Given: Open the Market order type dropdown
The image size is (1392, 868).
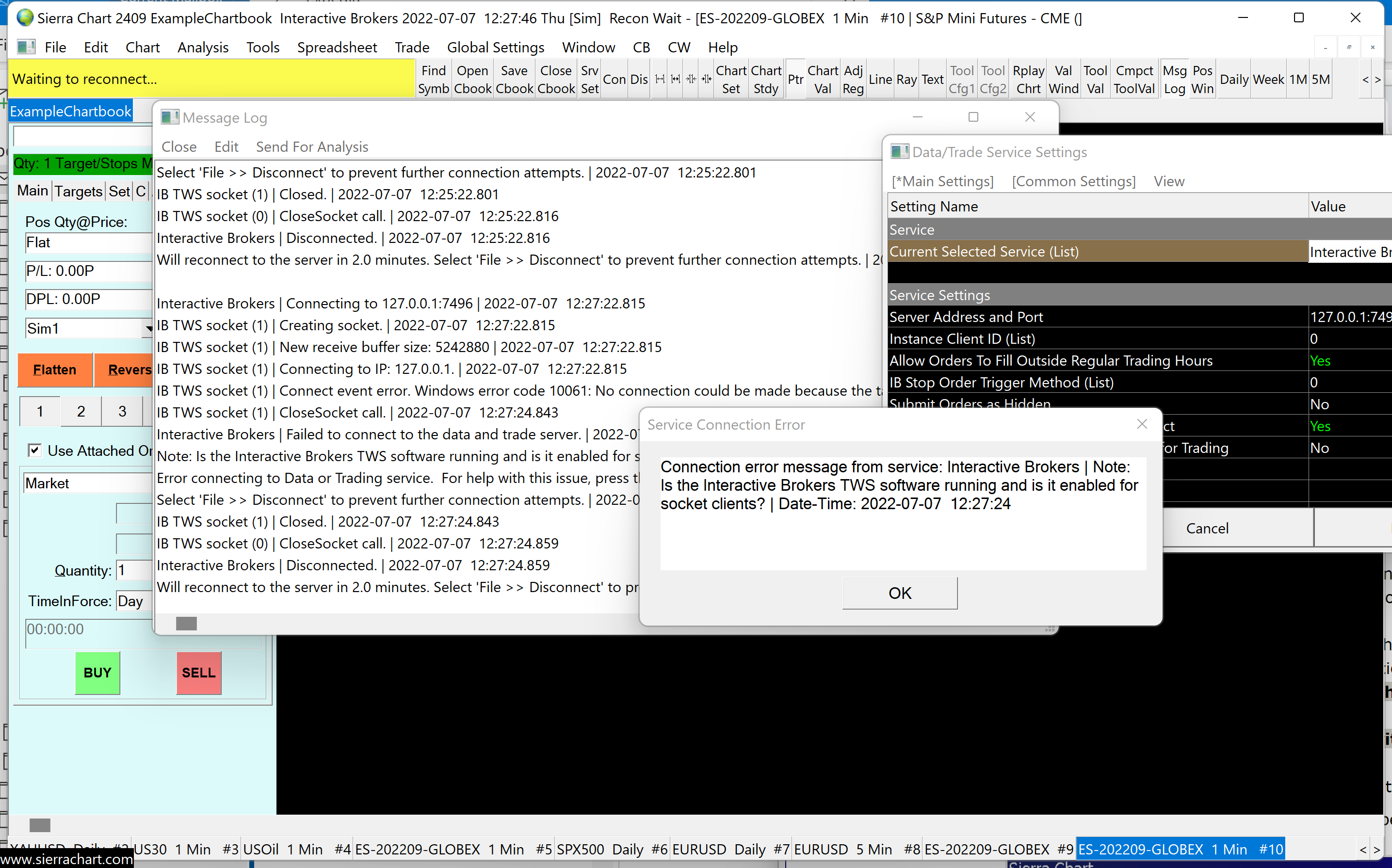Looking at the screenshot, I should click(x=86, y=483).
